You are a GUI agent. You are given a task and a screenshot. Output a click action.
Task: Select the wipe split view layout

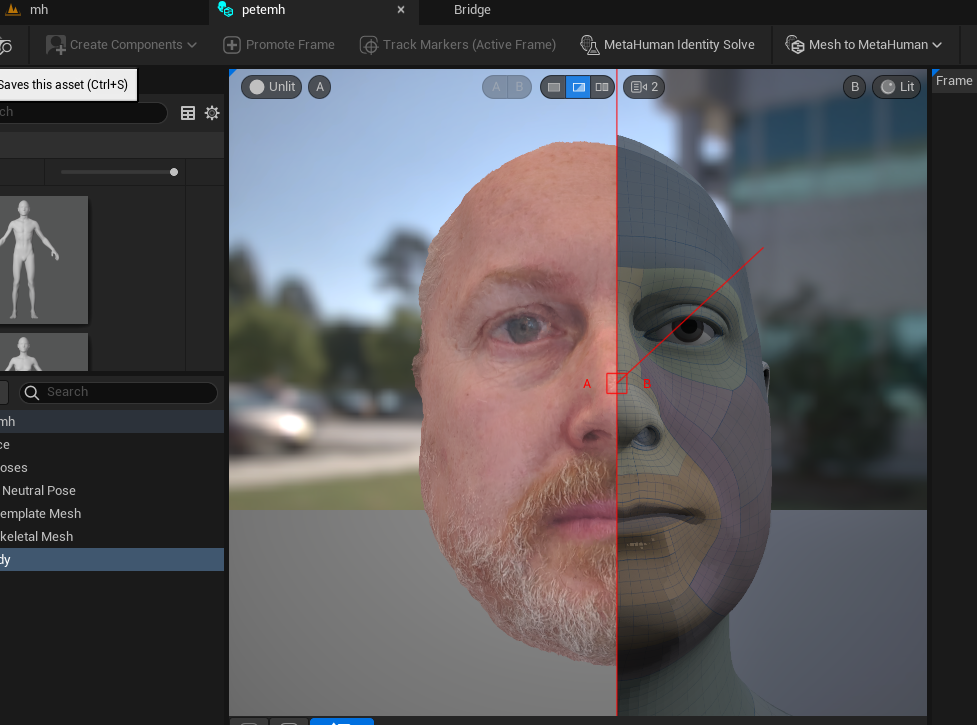[x=578, y=87]
